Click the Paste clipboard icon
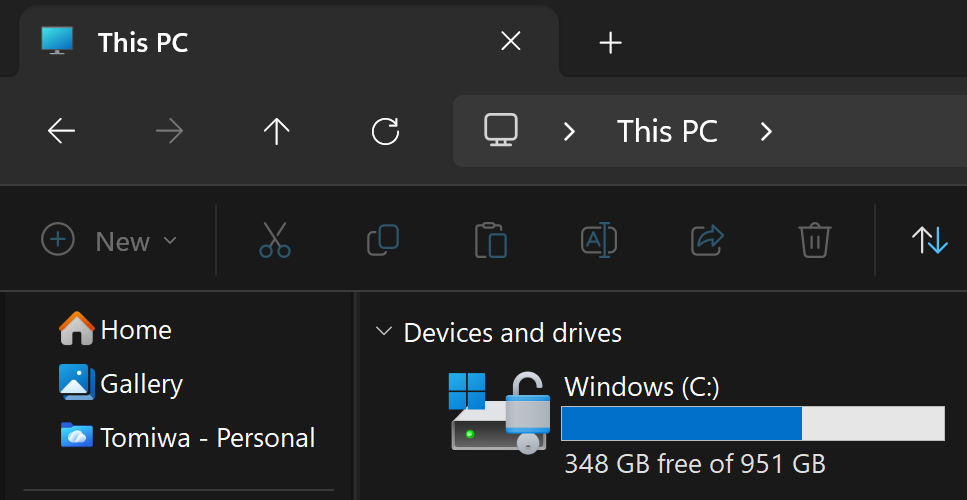Viewport: 967px width, 500px height. coord(491,240)
